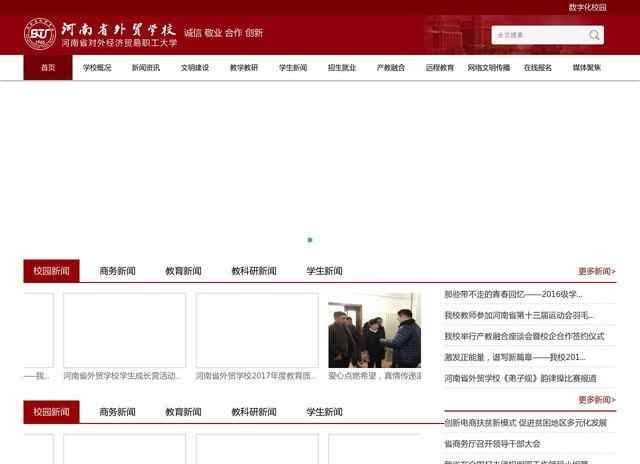This screenshot has width=640, height=464.
Task: Open 学校概况 menu item
Action: pyautogui.click(x=97, y=68)
